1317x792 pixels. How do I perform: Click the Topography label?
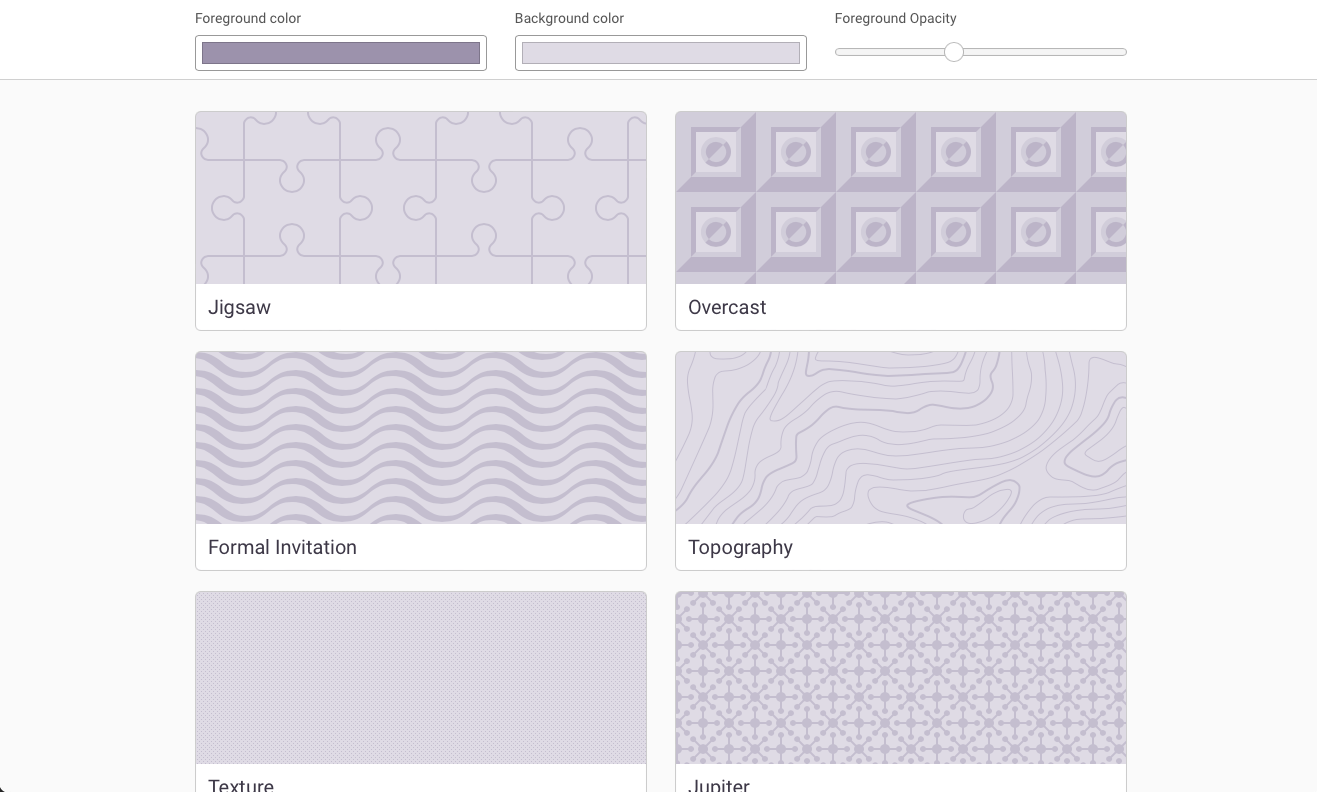(740, 547)
